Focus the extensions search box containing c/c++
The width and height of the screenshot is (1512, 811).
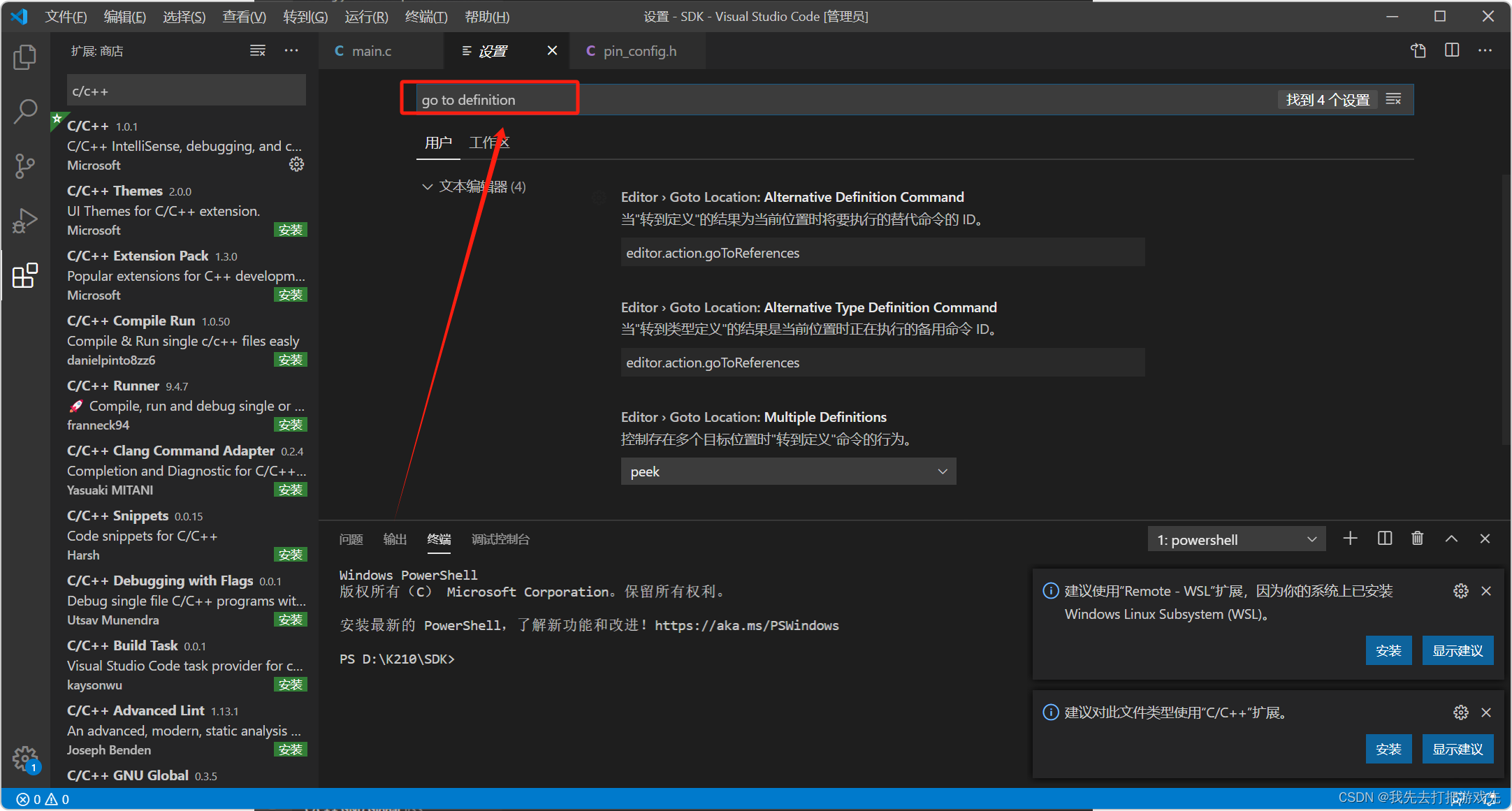click(186, 91)
